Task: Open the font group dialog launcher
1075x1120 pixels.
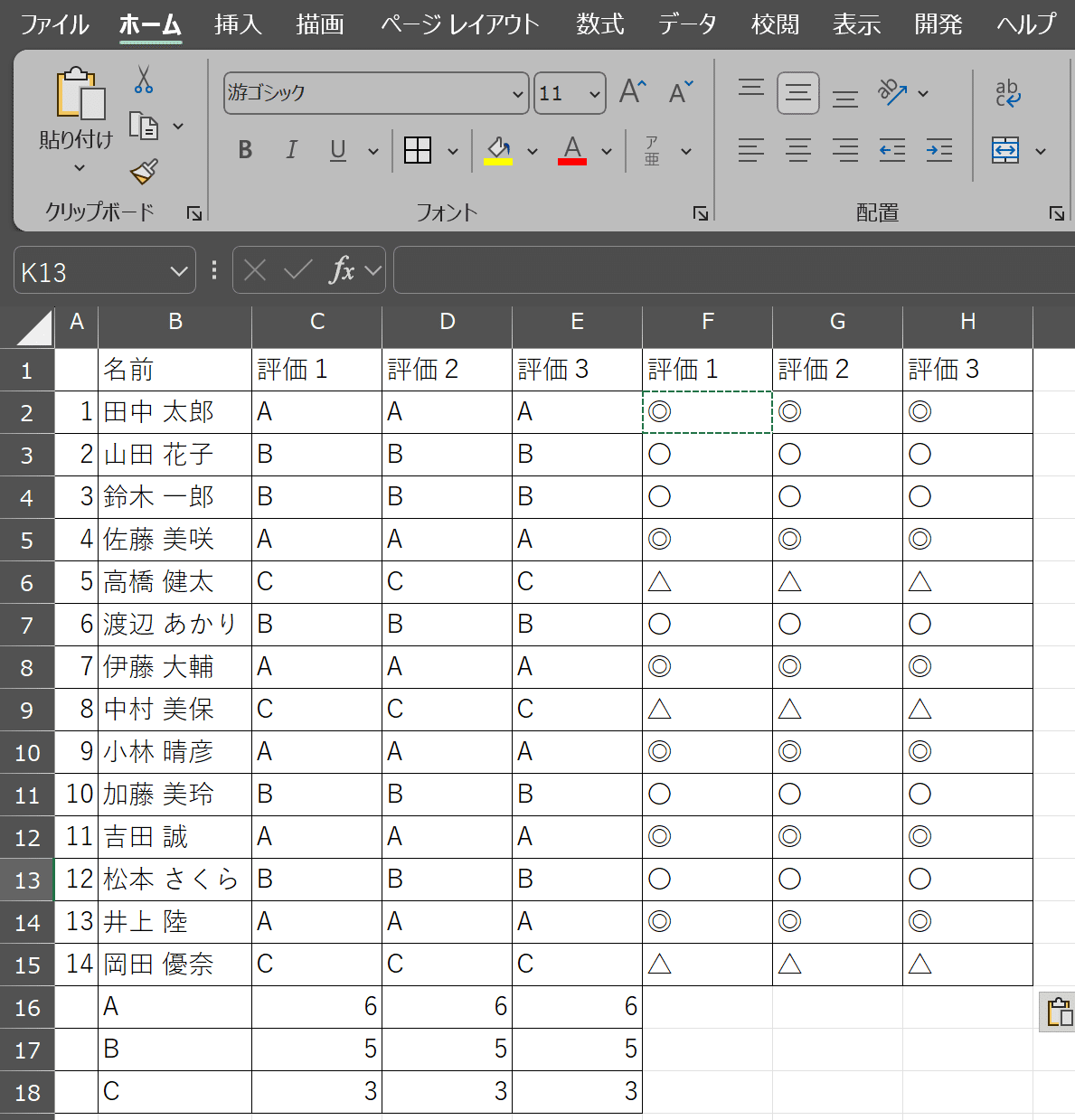Action: [701, 213]
